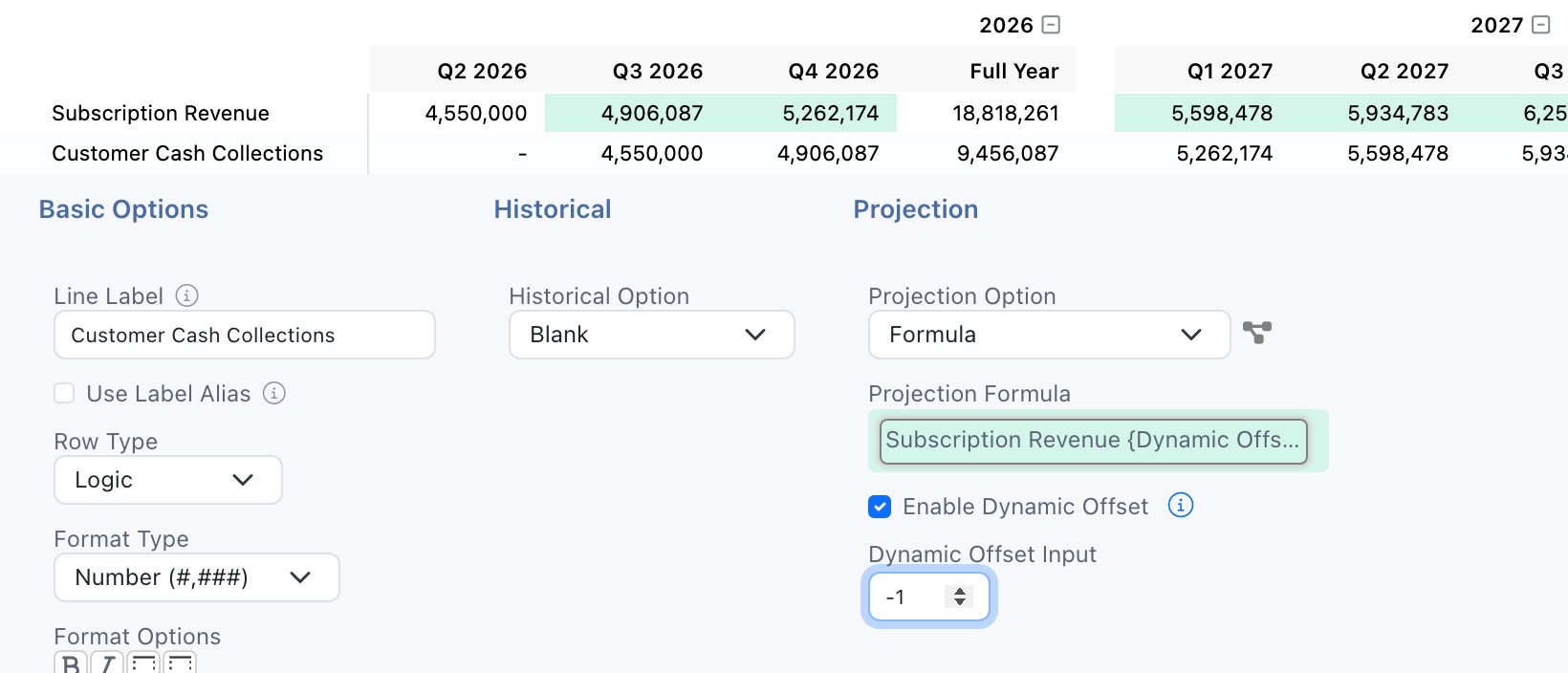The image size is (1568, 673).
Task: Select the Customer Cash Collections row label in table
Action: pos(187,153)
